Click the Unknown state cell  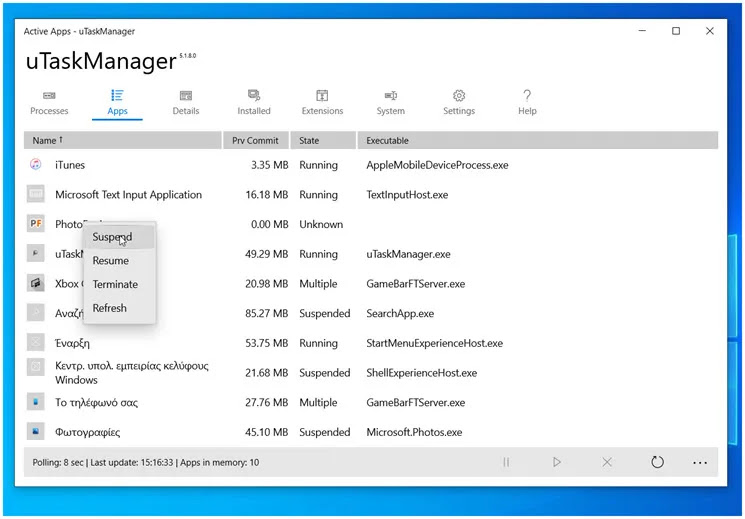tap(321, 224)
